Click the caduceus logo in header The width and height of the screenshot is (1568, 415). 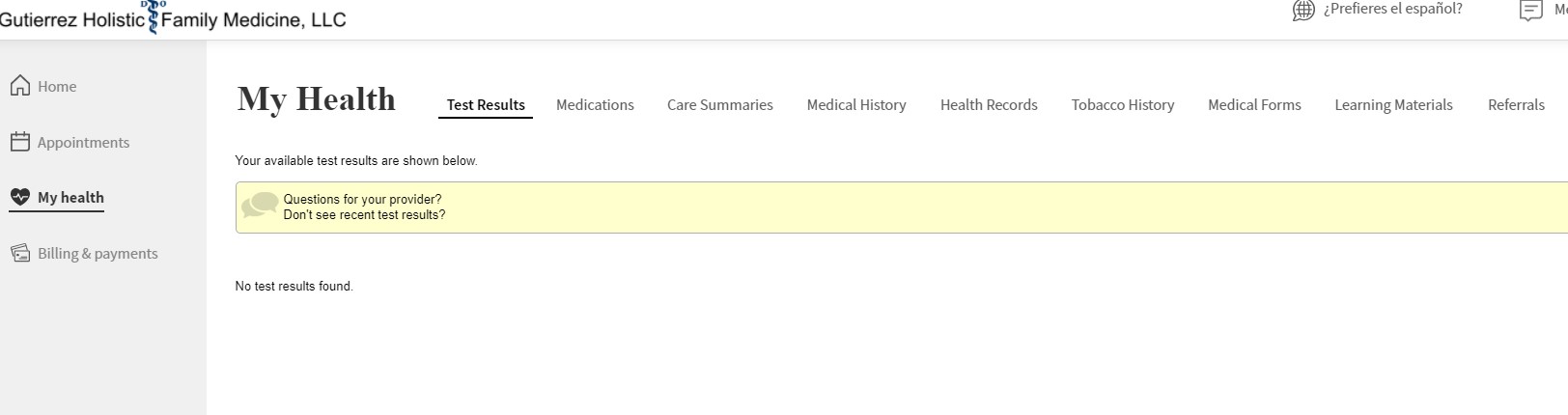click(154, 17)
